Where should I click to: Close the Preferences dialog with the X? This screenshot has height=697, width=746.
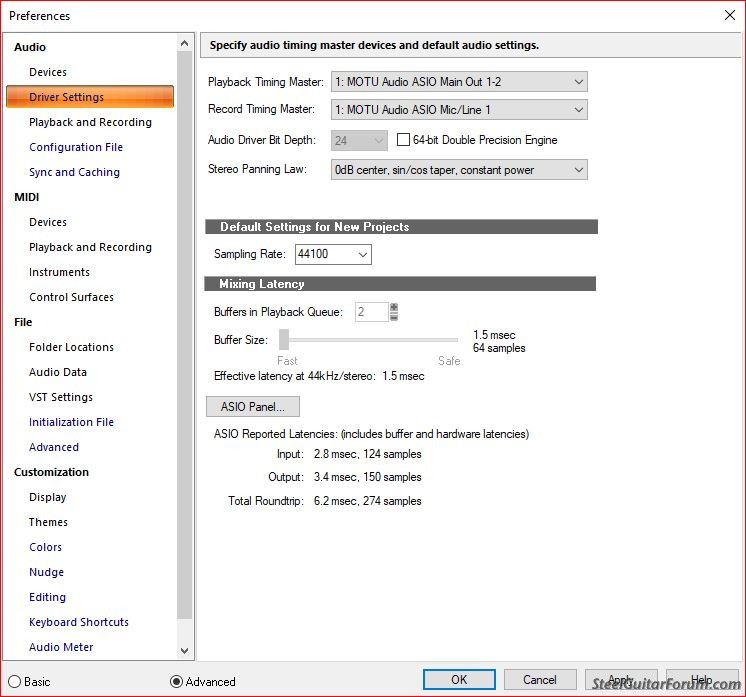(729, 15)
